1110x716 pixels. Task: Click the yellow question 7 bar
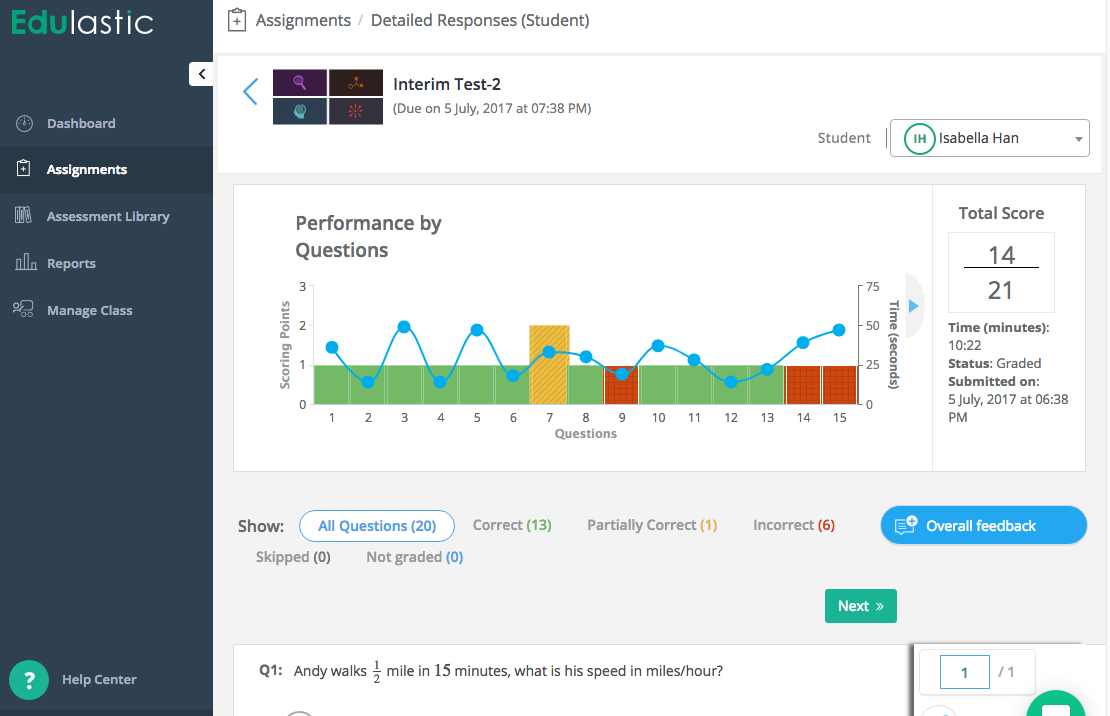(549, 364)
